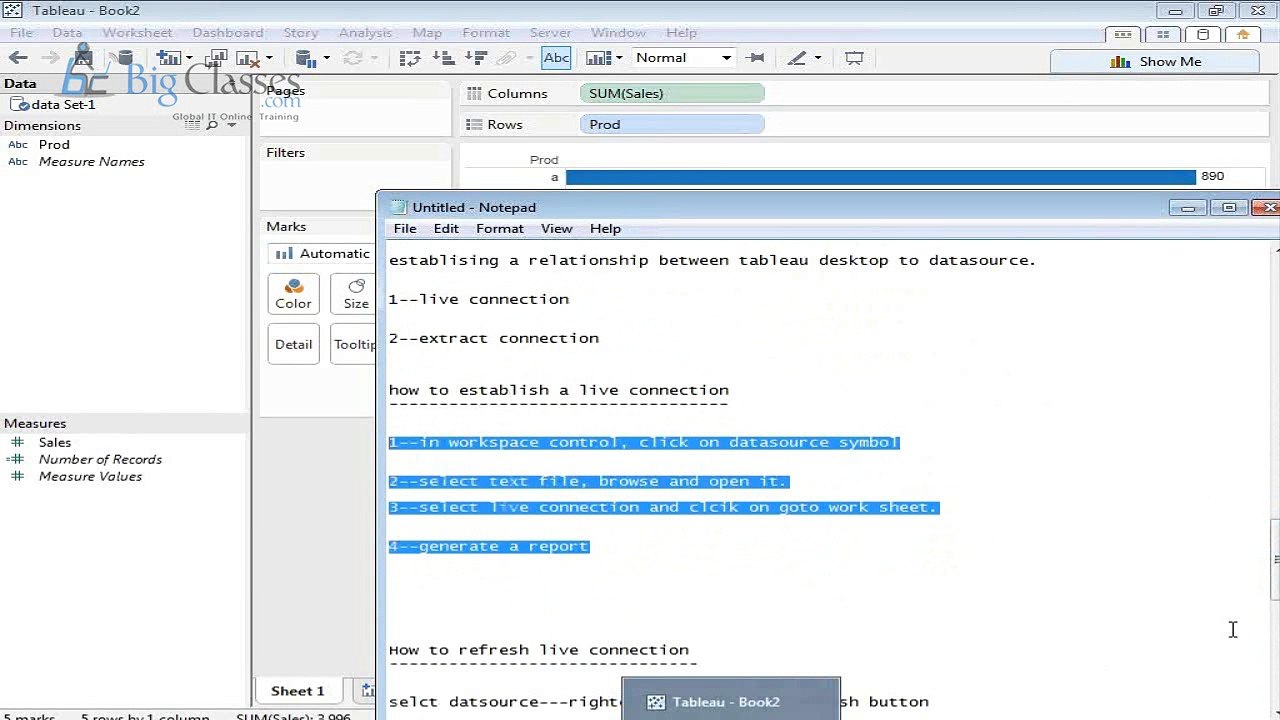
Task: Open the home start page icon tab
Action: pyautogui.click(x=1243, y=34)
